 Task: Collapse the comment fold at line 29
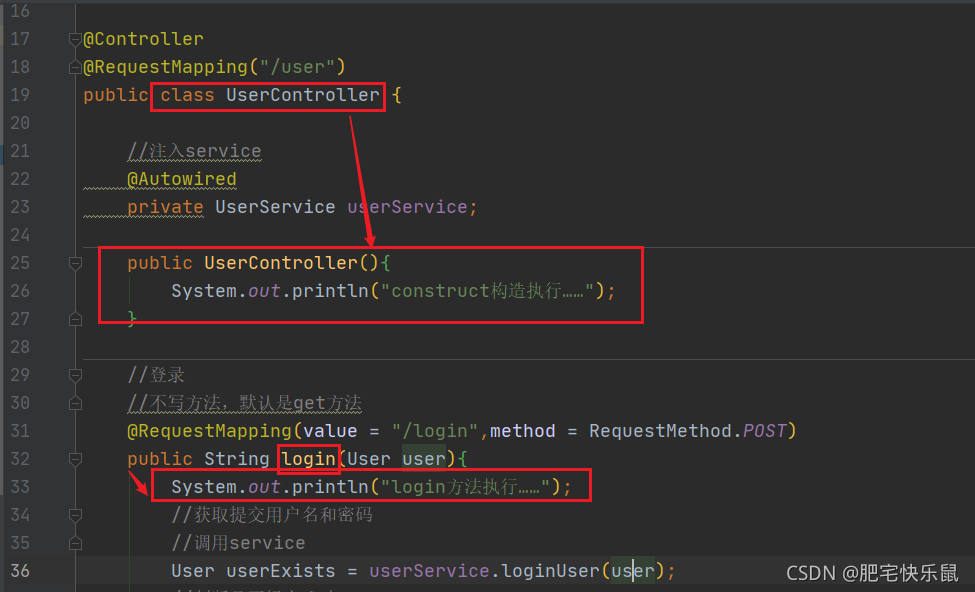pos(75,376)
